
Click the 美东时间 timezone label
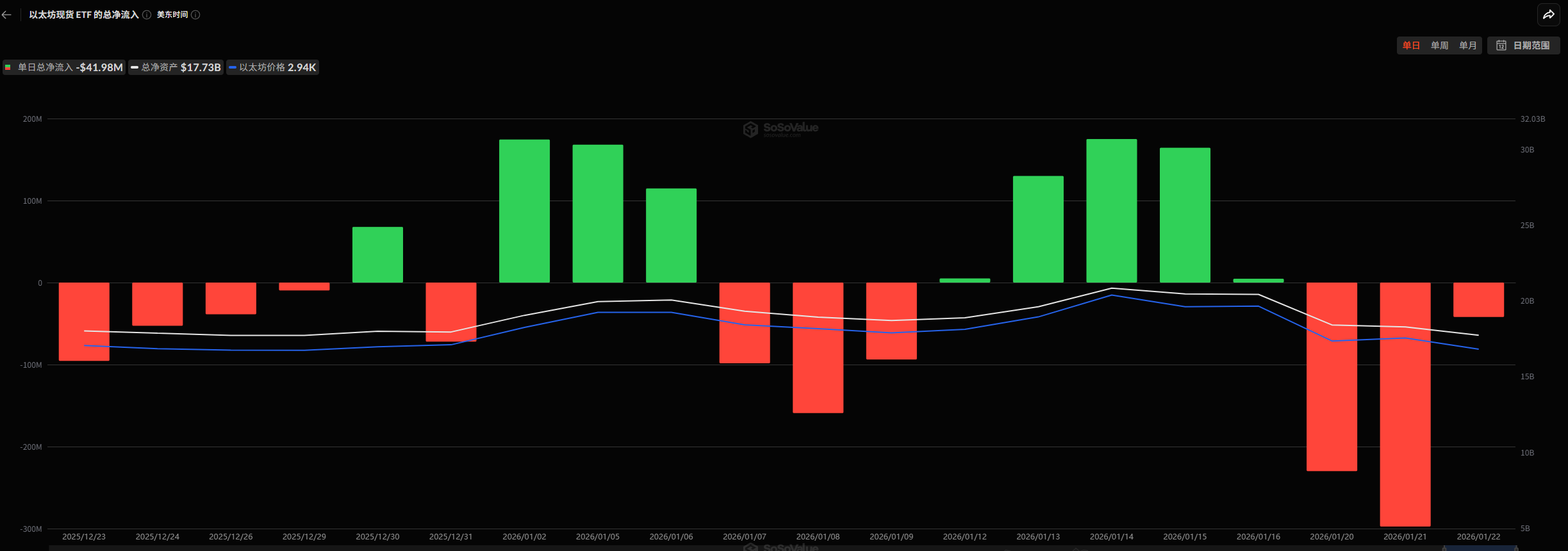pos(172,15)
